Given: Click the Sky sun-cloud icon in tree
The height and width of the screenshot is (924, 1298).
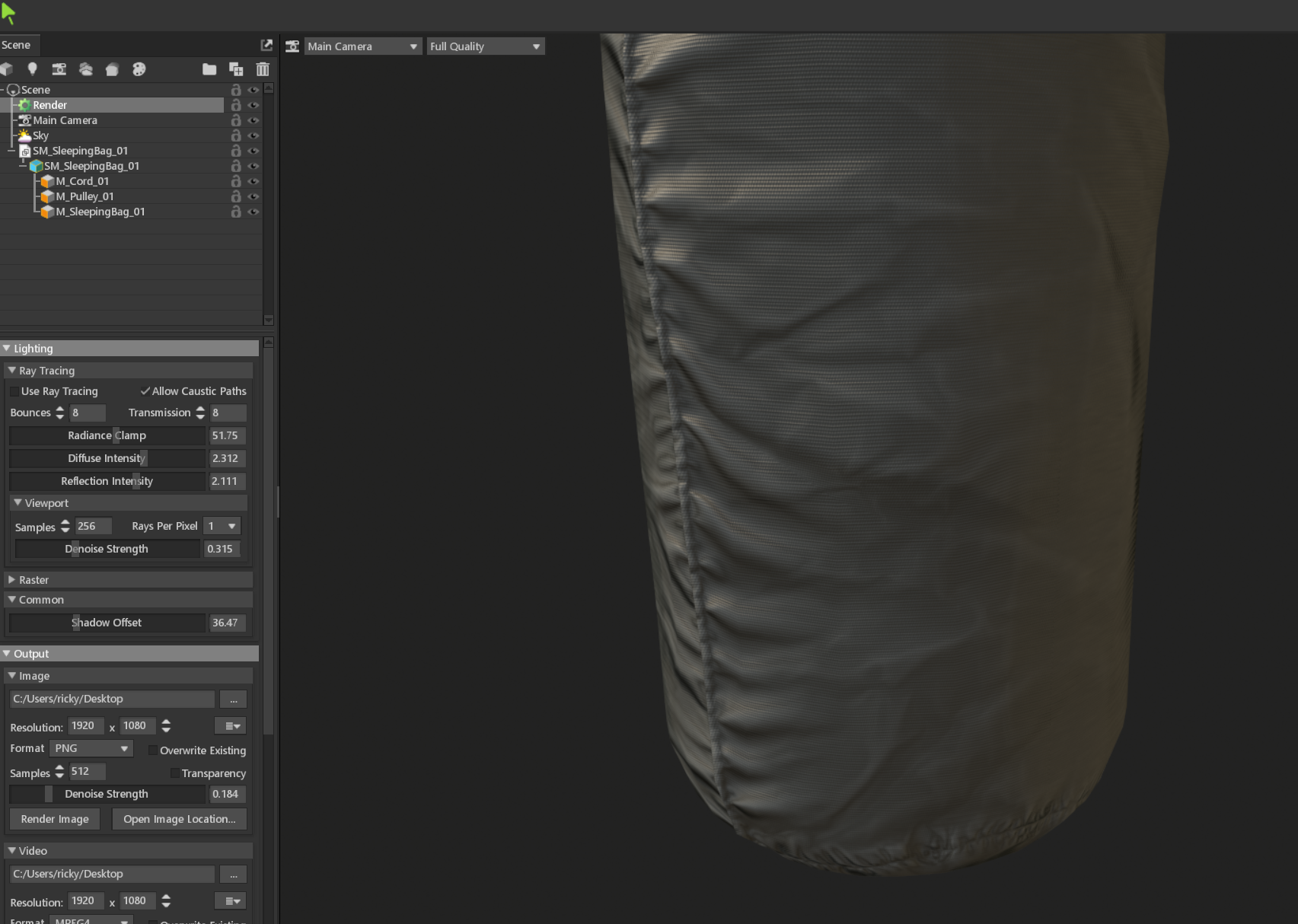Looking at the screenshot, I should 24,135.
